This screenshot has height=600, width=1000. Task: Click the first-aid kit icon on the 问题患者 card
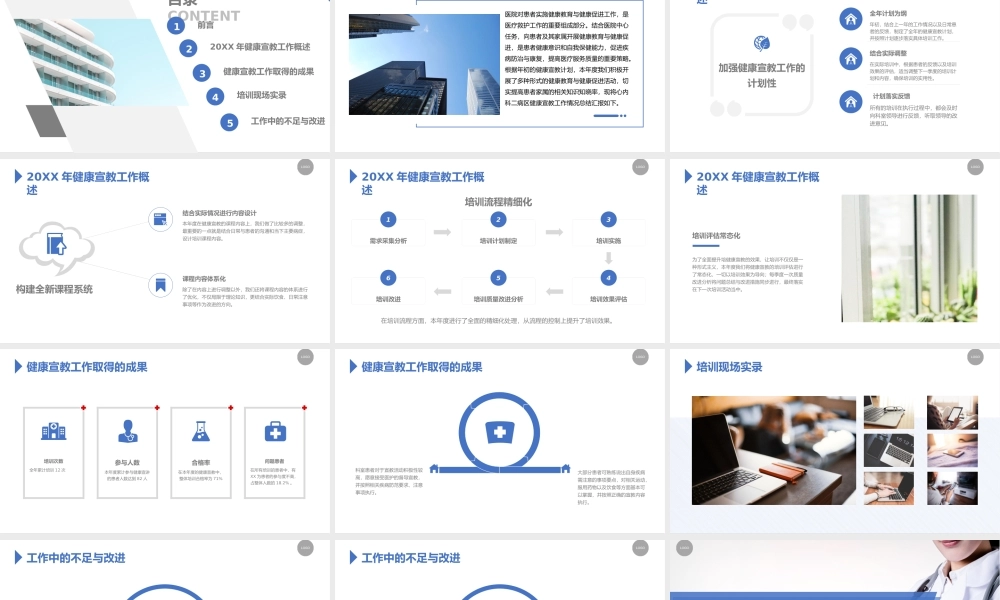pos(275,431)
